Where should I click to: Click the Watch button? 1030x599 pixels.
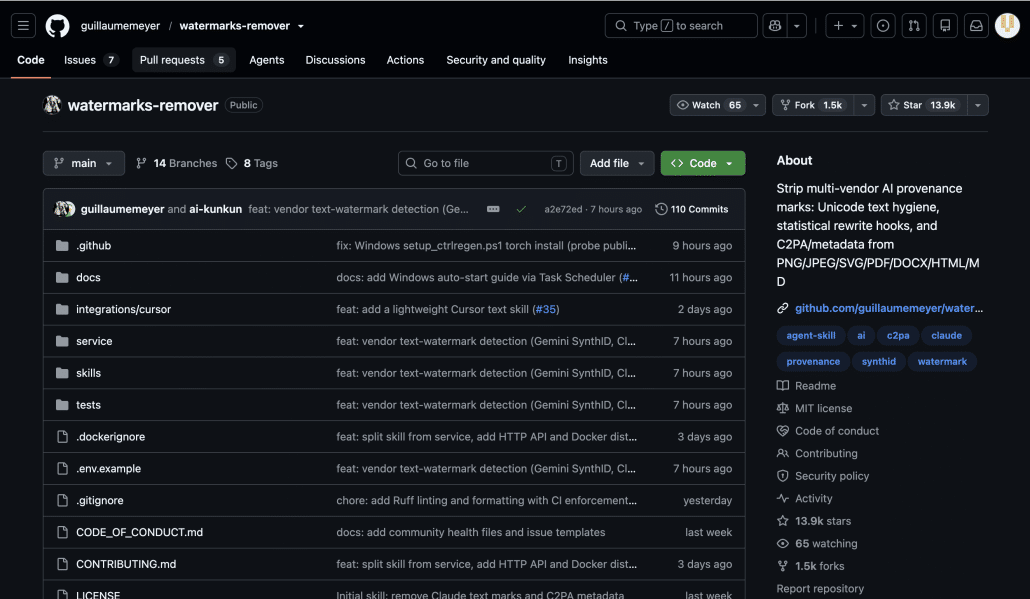click(708, 105)
